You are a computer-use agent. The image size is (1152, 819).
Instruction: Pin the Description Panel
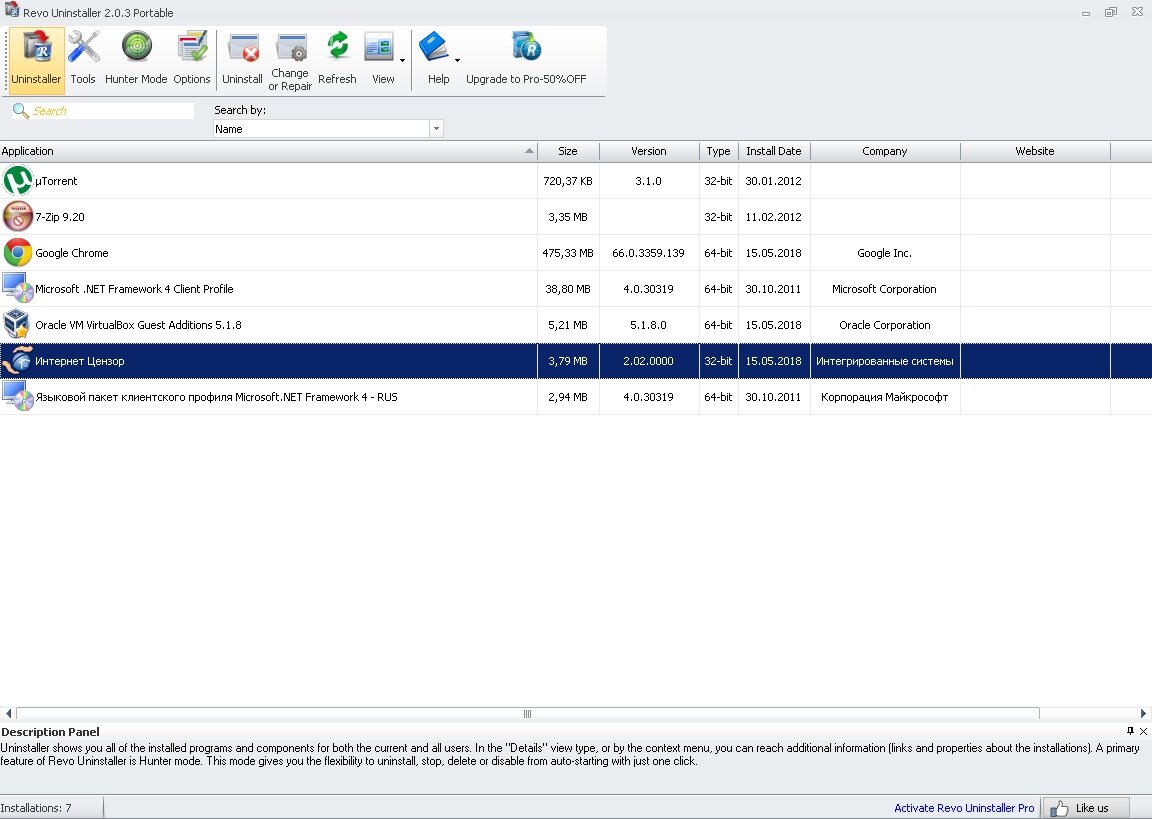[x=1130, y=731]
